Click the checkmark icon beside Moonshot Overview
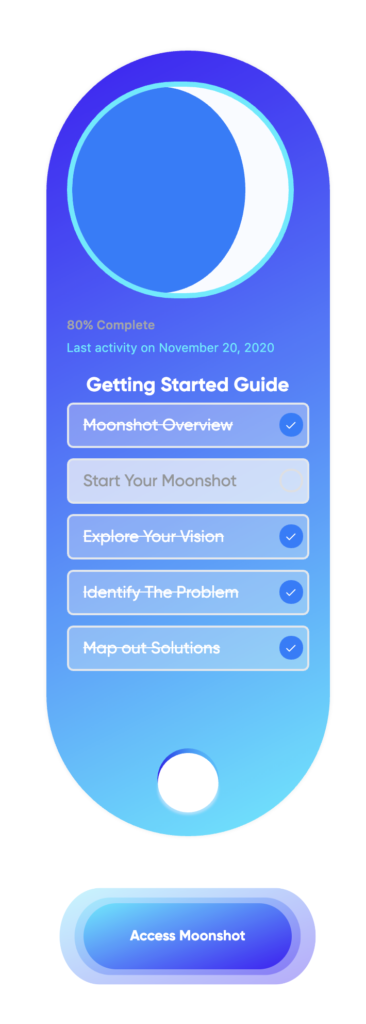This screenshot has height=1024, width=366. tap(291, 425)
